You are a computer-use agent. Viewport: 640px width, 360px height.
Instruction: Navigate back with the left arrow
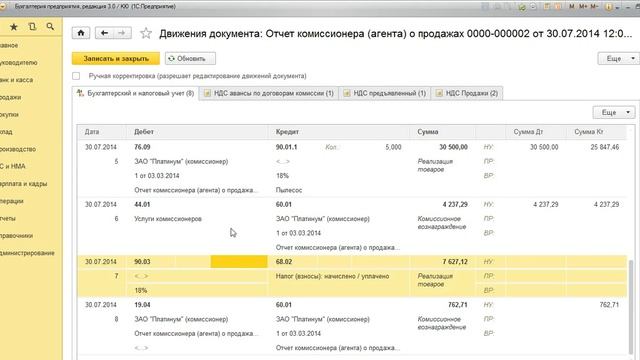coord(104,33)
